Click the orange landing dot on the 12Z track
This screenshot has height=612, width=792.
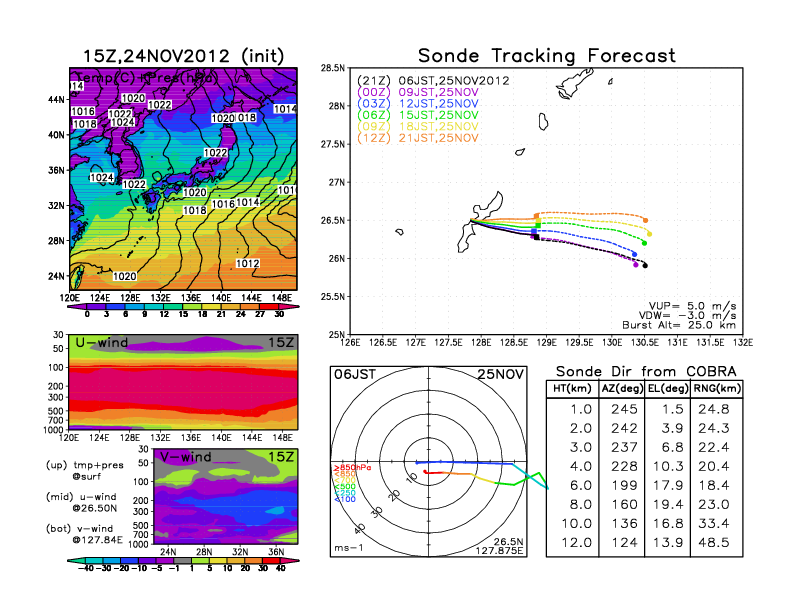646,220
